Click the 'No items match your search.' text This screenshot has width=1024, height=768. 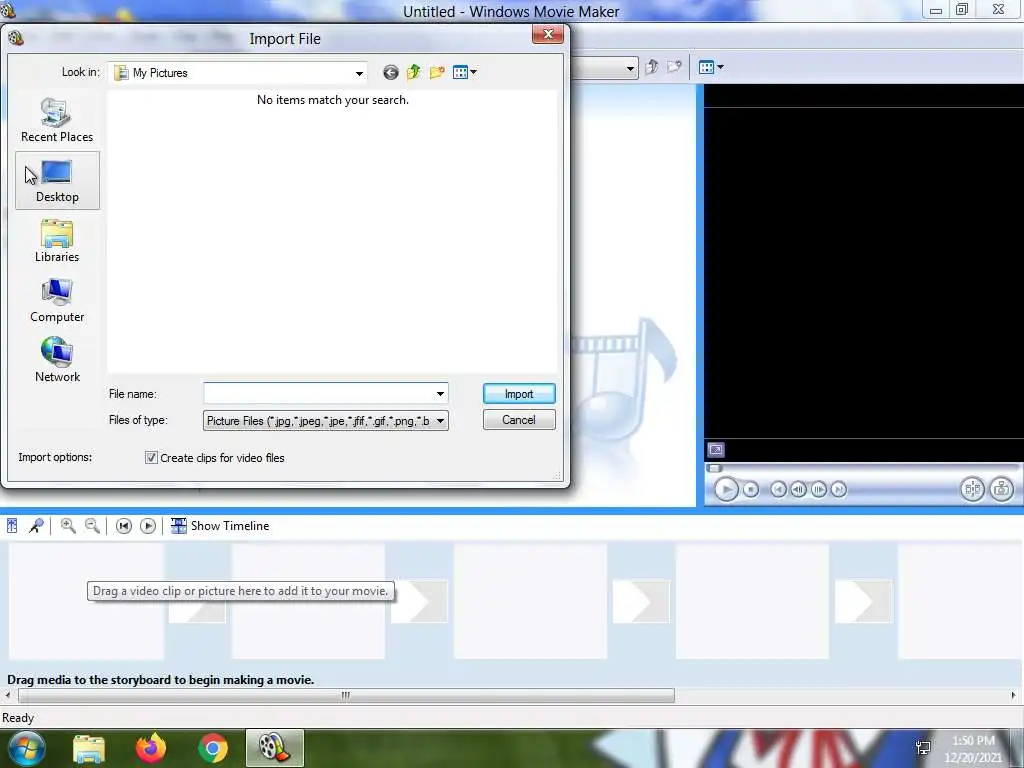click(x=333, y=100)
